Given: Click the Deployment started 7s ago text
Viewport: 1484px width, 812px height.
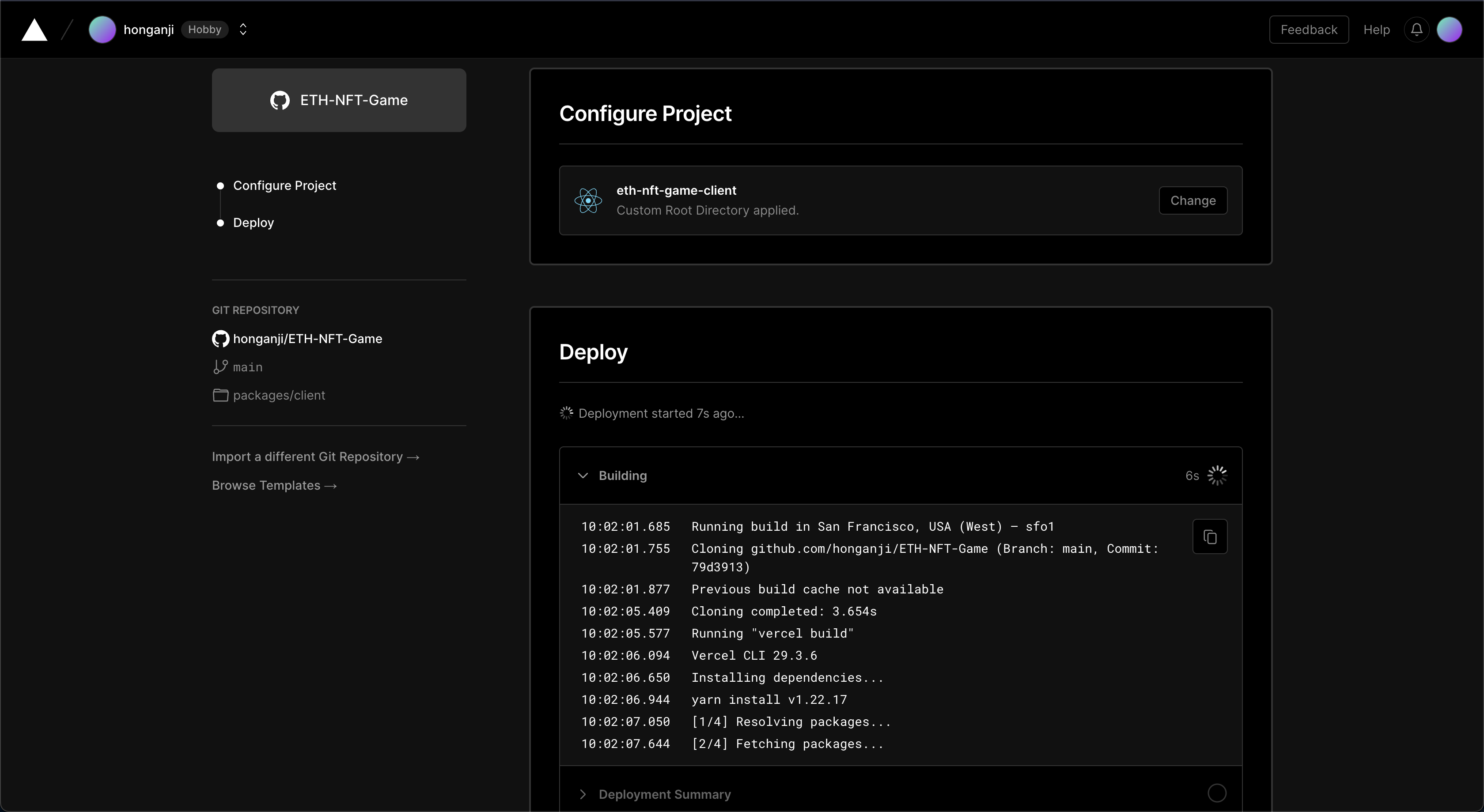Looking at the screenshot, I should 661,413.
